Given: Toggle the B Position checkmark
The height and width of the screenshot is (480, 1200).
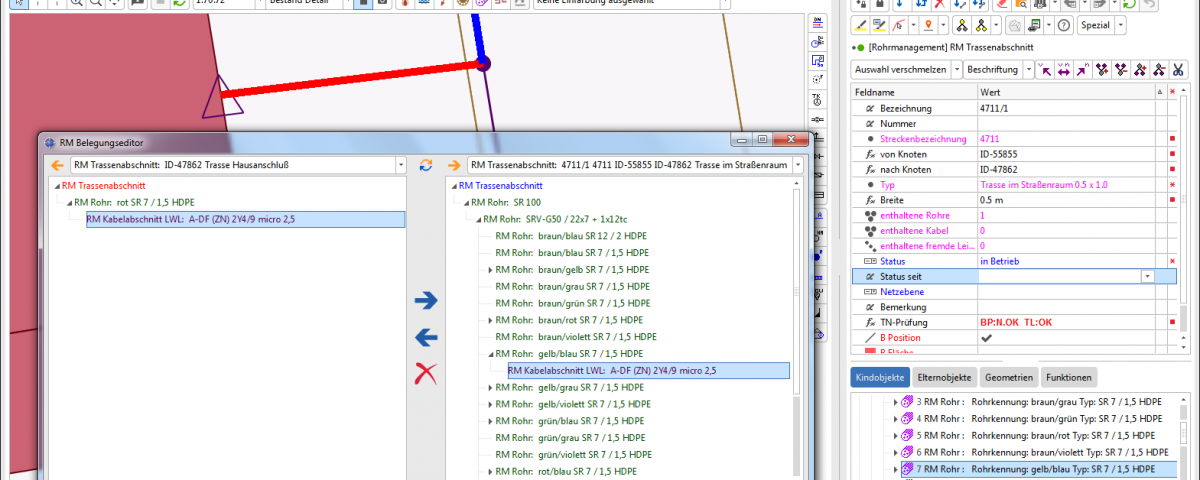Looking at the screenshot, I should point(985,338).
